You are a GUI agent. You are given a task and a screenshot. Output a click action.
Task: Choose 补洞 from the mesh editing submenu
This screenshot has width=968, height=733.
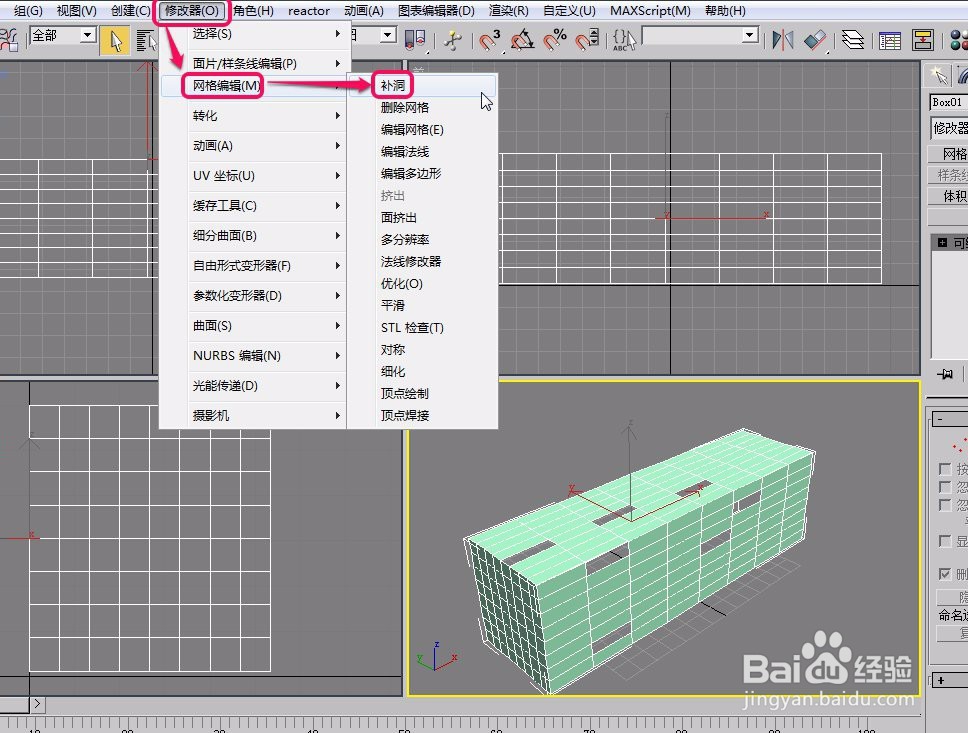point(393,84)
